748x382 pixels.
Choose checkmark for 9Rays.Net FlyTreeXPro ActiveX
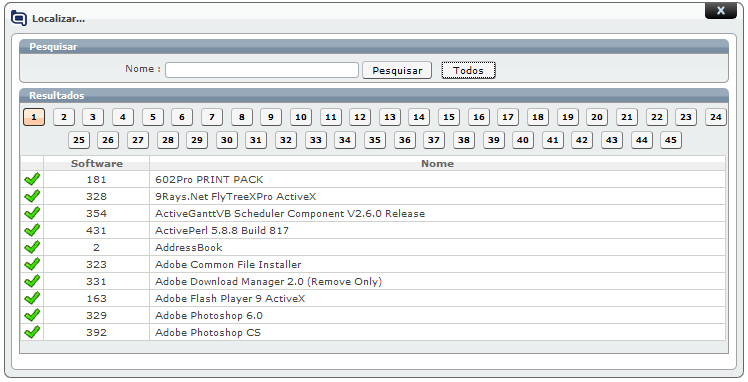pyautogui.click(x=32, y=196)
